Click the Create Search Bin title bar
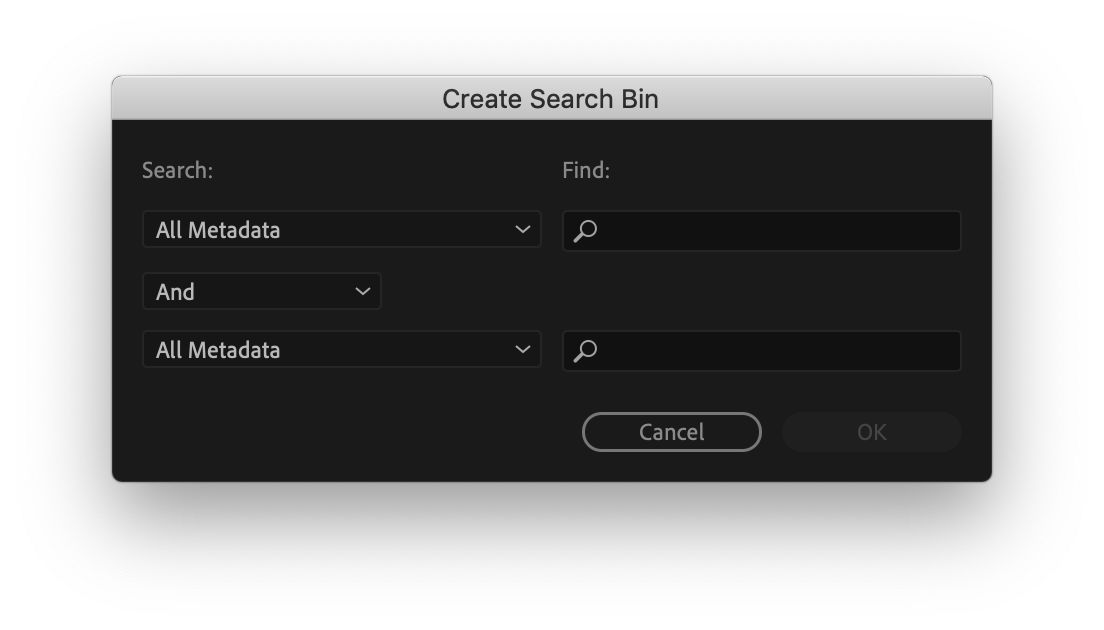The height and width of the screenshot is (630, 1104). 551,98
